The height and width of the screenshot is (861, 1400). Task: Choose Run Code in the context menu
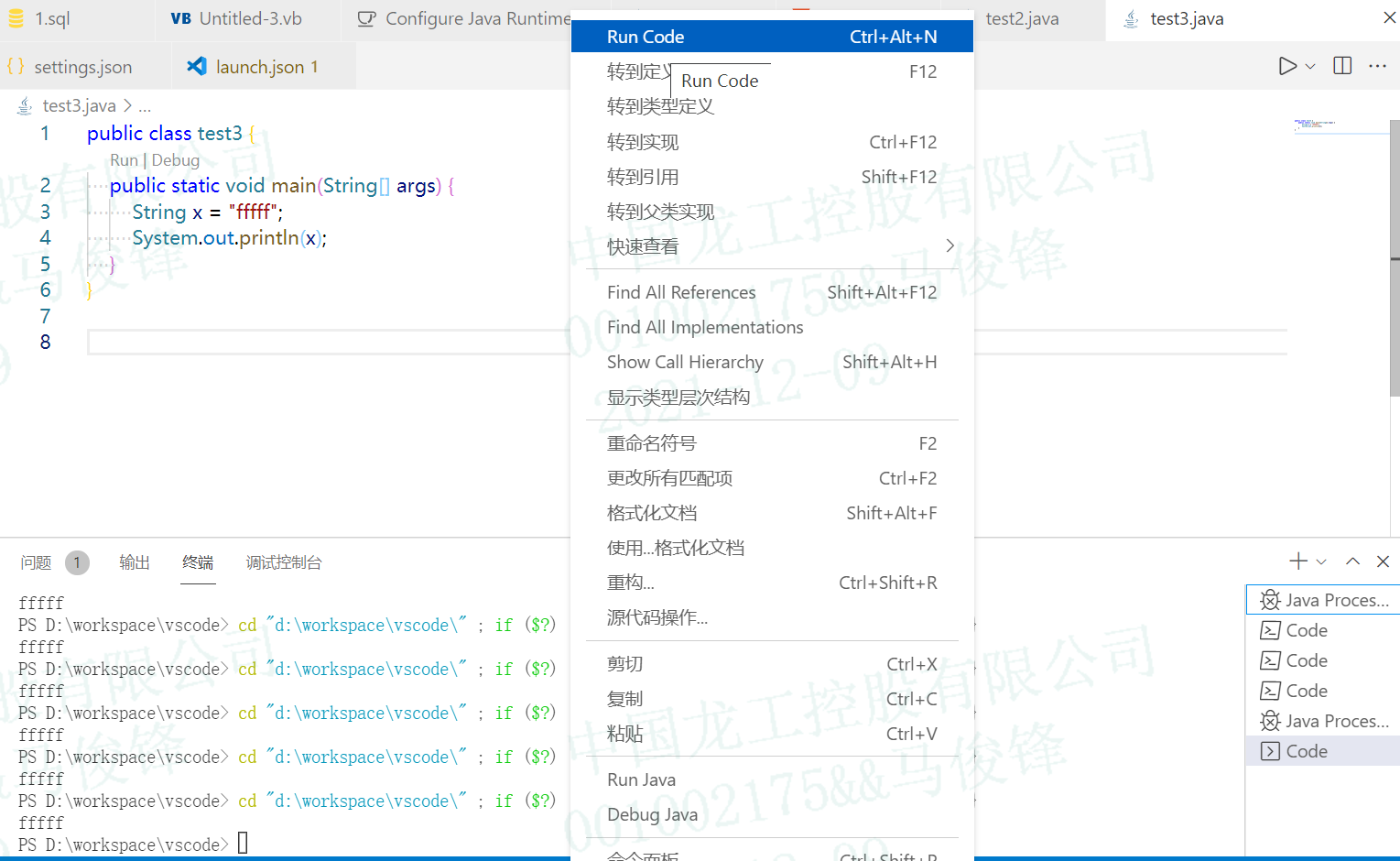772,37
